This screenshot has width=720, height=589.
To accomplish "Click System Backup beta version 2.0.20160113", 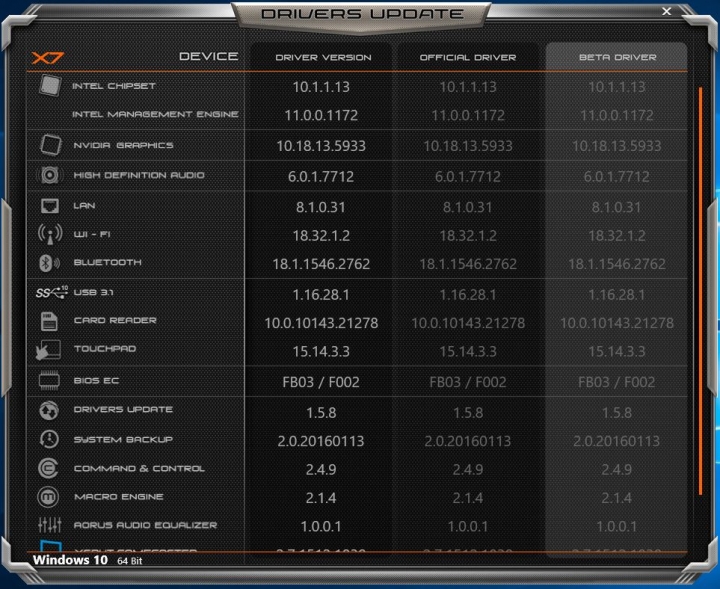I will click(x=617, y=441).
